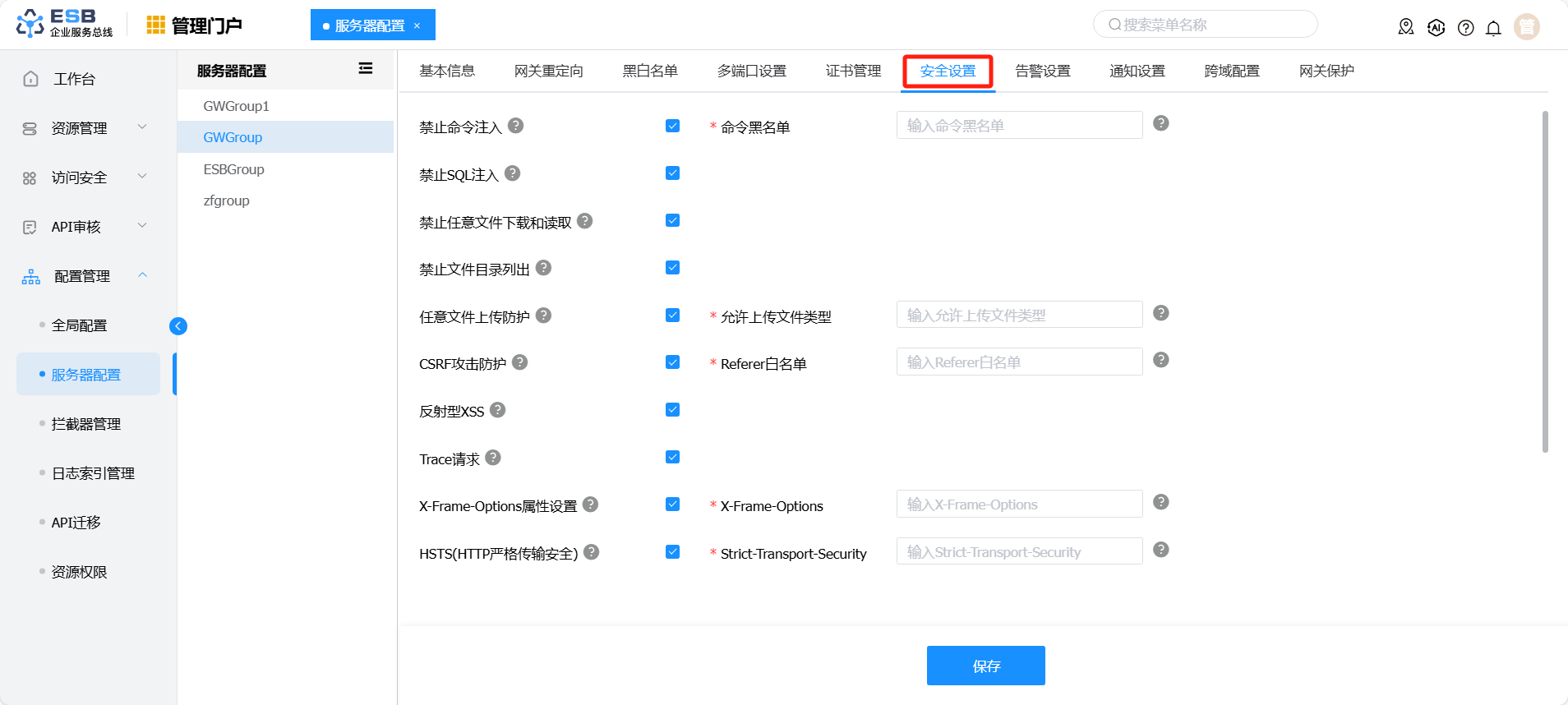Uncheck the 禁止命令注入 checkbox
1568x705 pixels.
coord(672,126)
